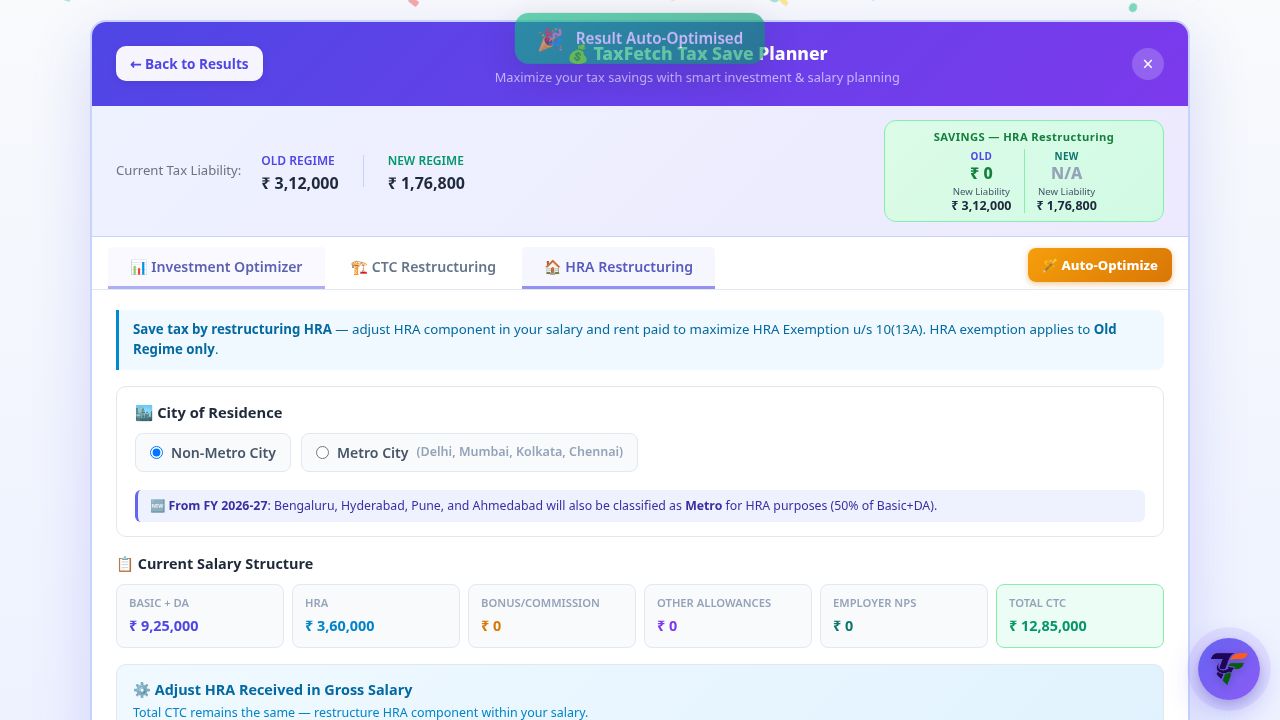Select the HRA Restructuring tab
The image size is (1280, 720).
(x=618, y=267)
